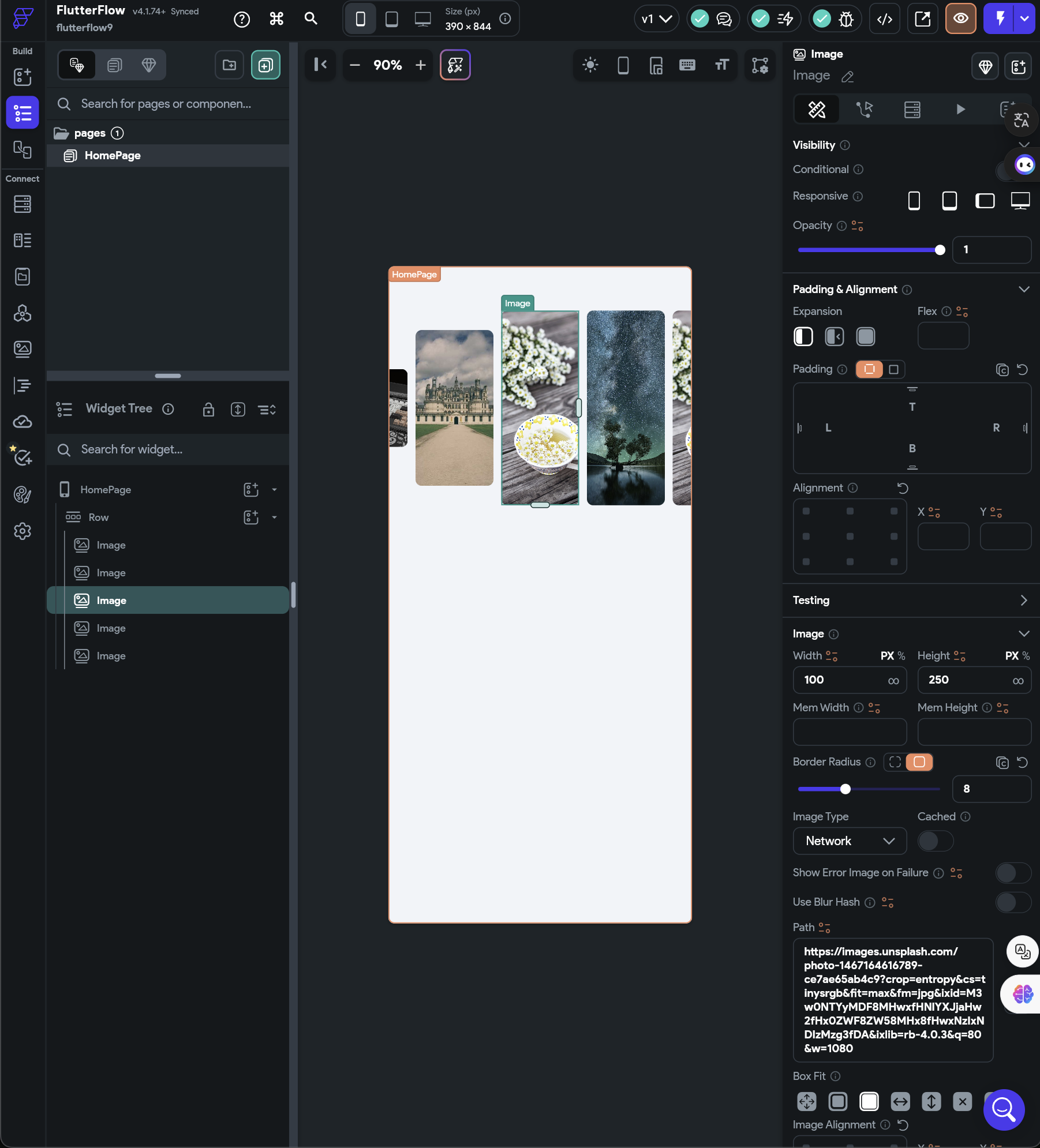Open the Storyboard icon in the left sidebar
This screenshot has width=1040, height=1148.
(x=22, y=150)
